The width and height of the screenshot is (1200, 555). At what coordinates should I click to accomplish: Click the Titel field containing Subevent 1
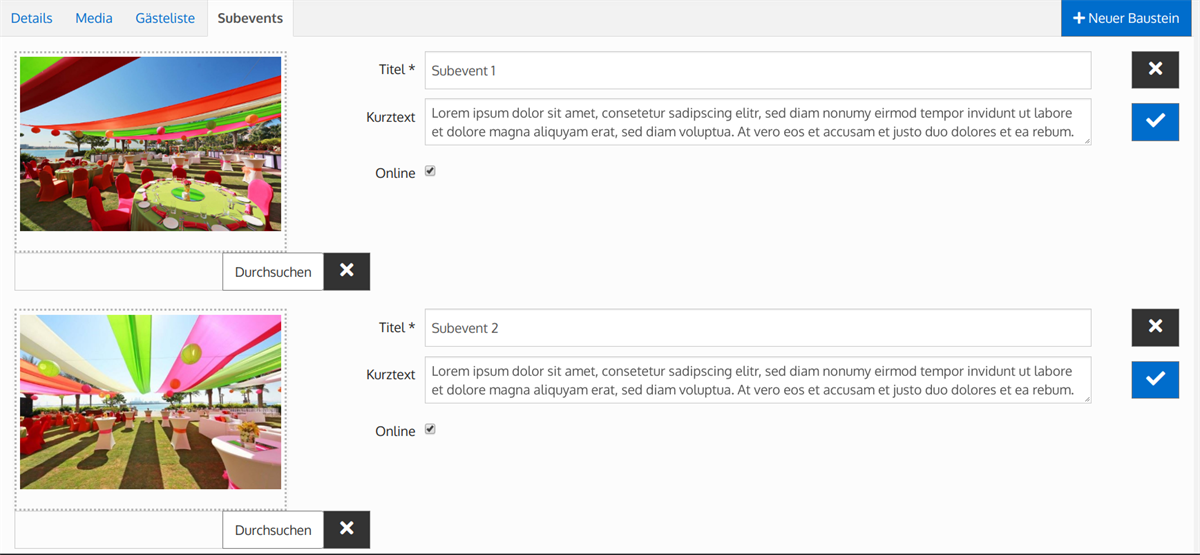point(757,70)
